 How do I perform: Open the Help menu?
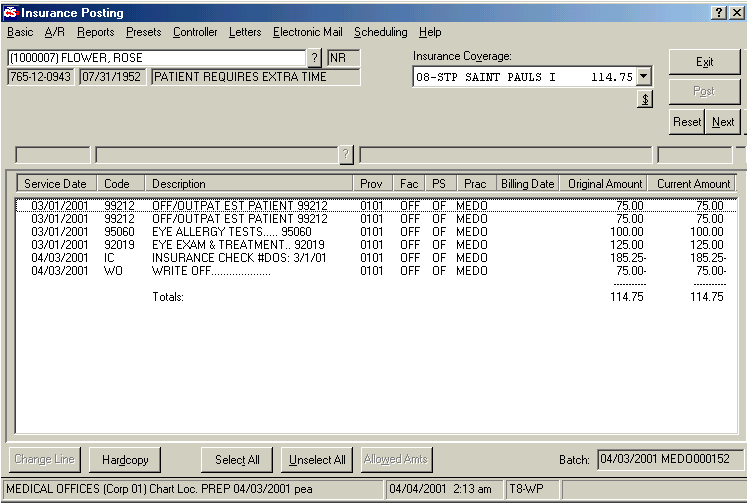tap(430, 32)
